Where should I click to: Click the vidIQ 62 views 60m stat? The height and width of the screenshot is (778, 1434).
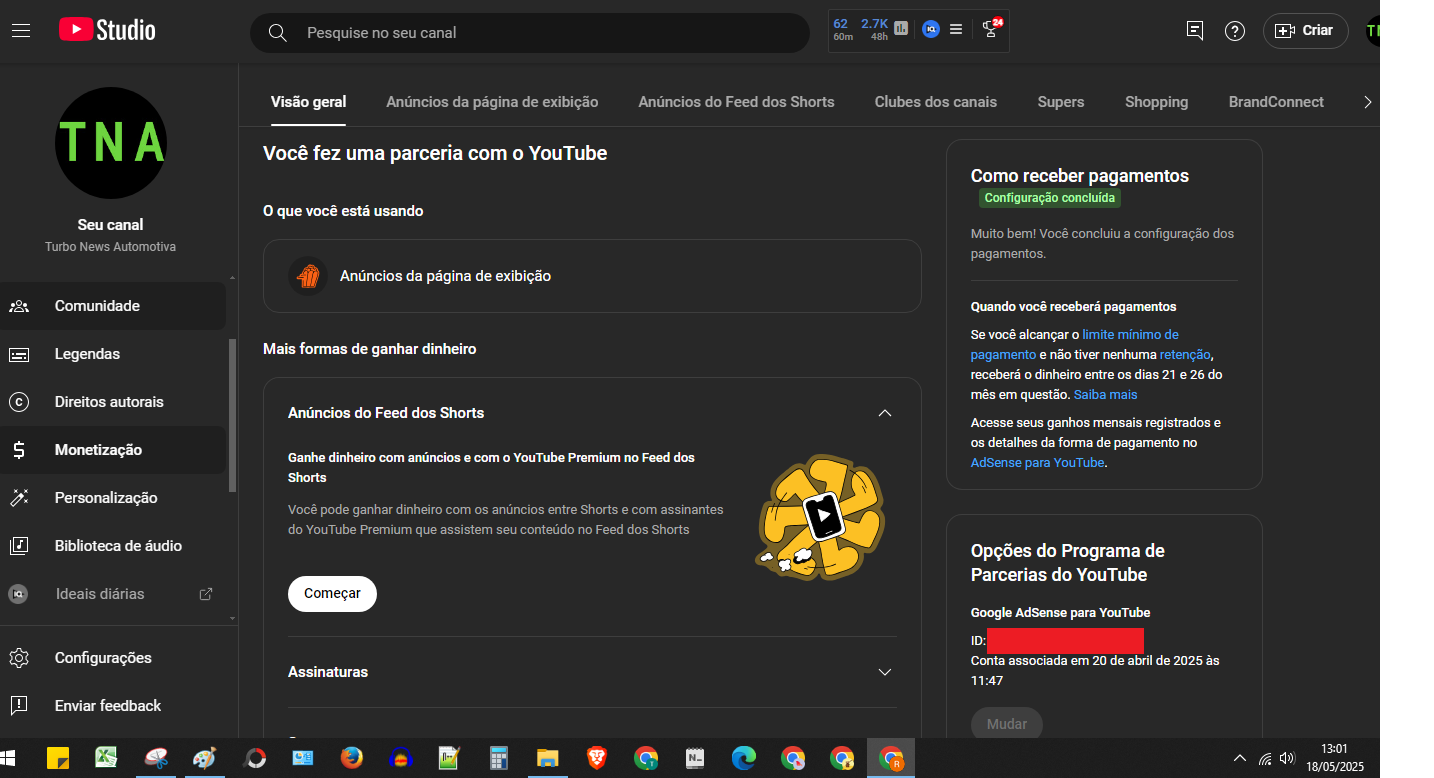click(842, 29)
